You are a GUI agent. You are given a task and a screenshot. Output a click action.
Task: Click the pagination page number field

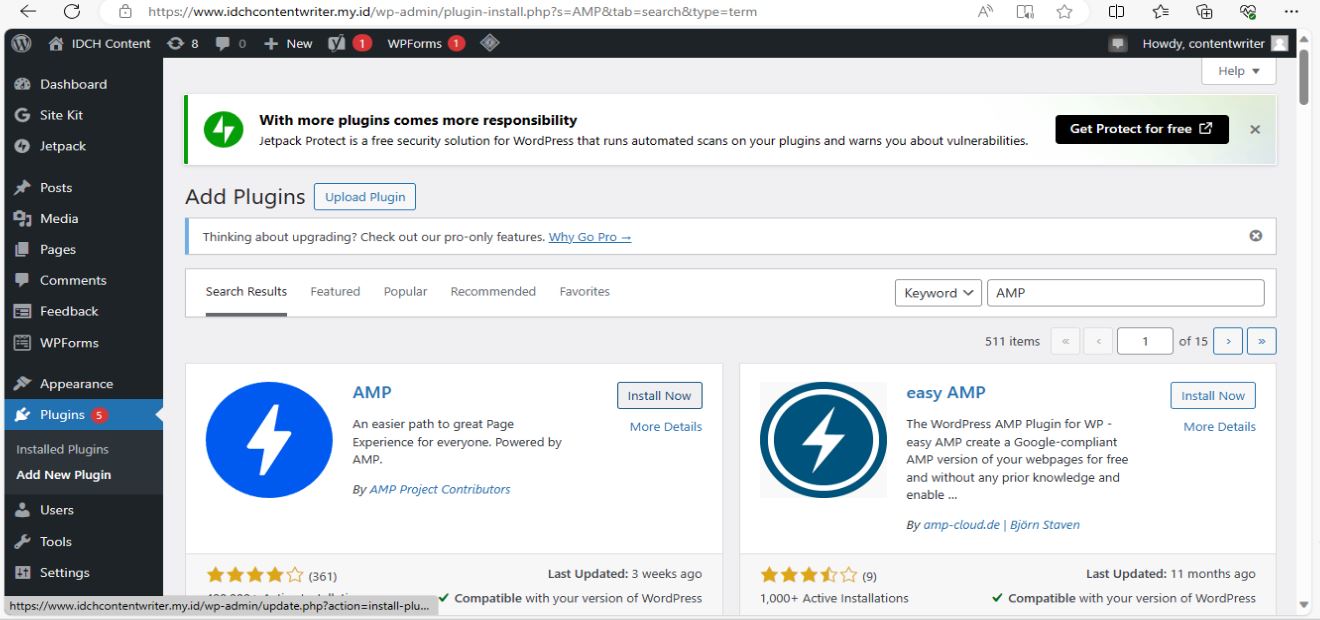[x=1144, y=340]
